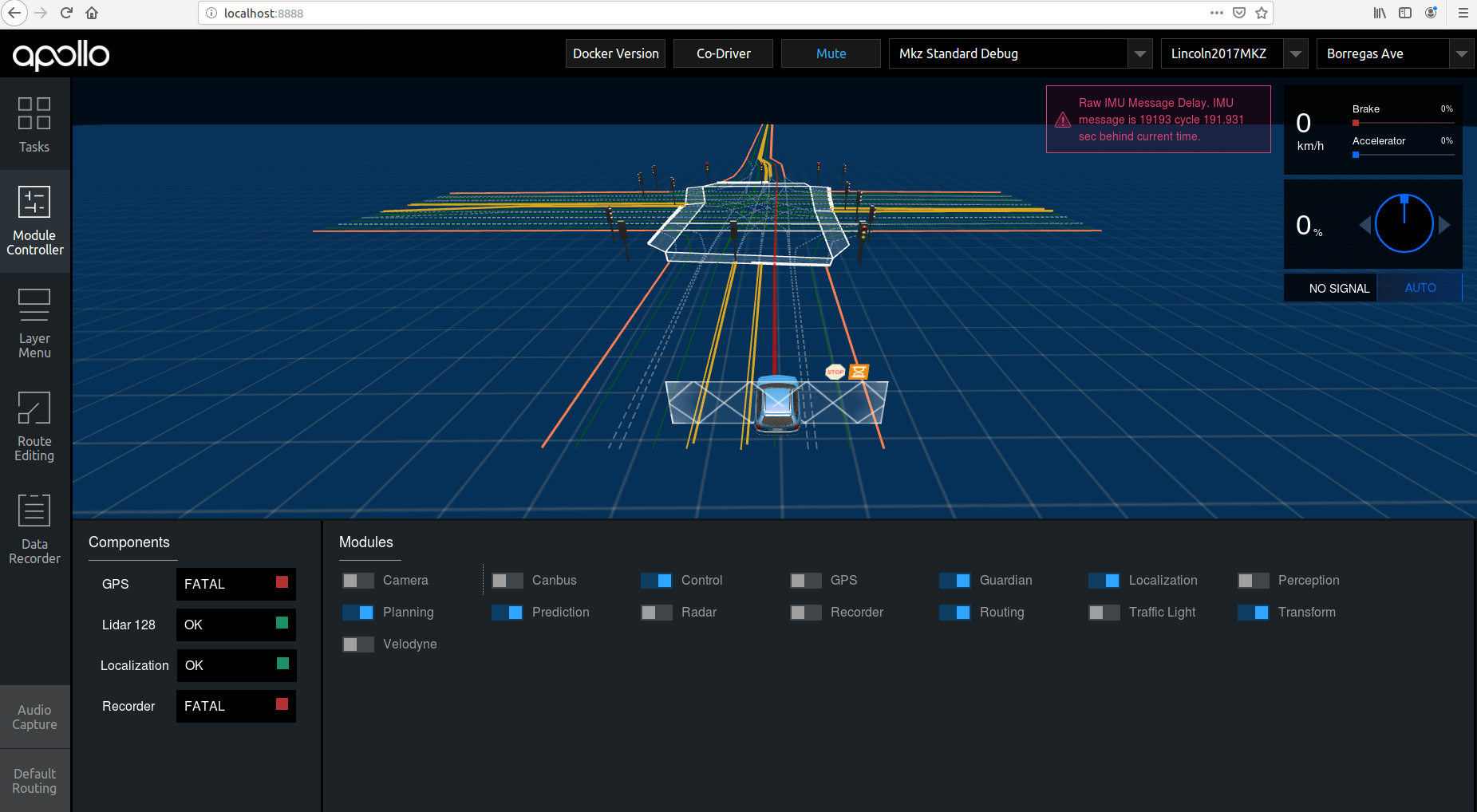Screen dimensions: 1477x812
Task: Select the Audio Capture sidebar item
Action: [34, 716]
